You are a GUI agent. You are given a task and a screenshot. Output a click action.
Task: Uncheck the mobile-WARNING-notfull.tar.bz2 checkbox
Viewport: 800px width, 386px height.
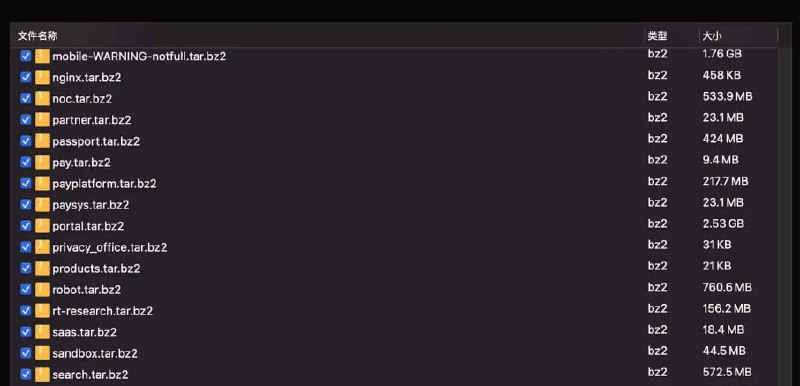pyautogui.click(x=26, y=56)
